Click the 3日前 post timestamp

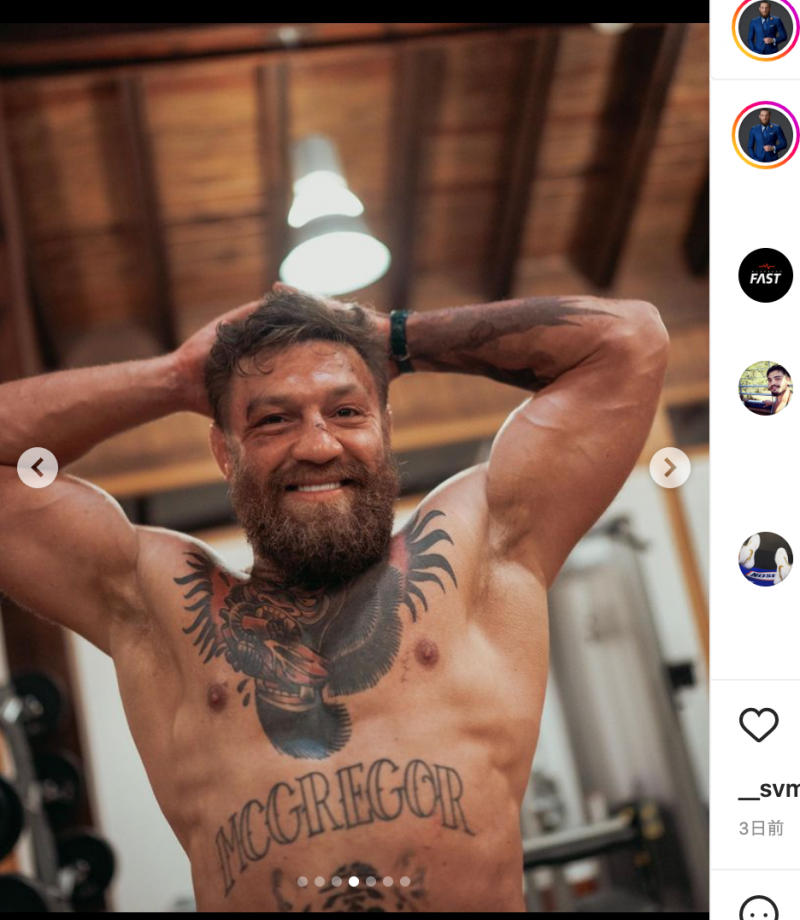pyautogui.click(x=761, y=828)
